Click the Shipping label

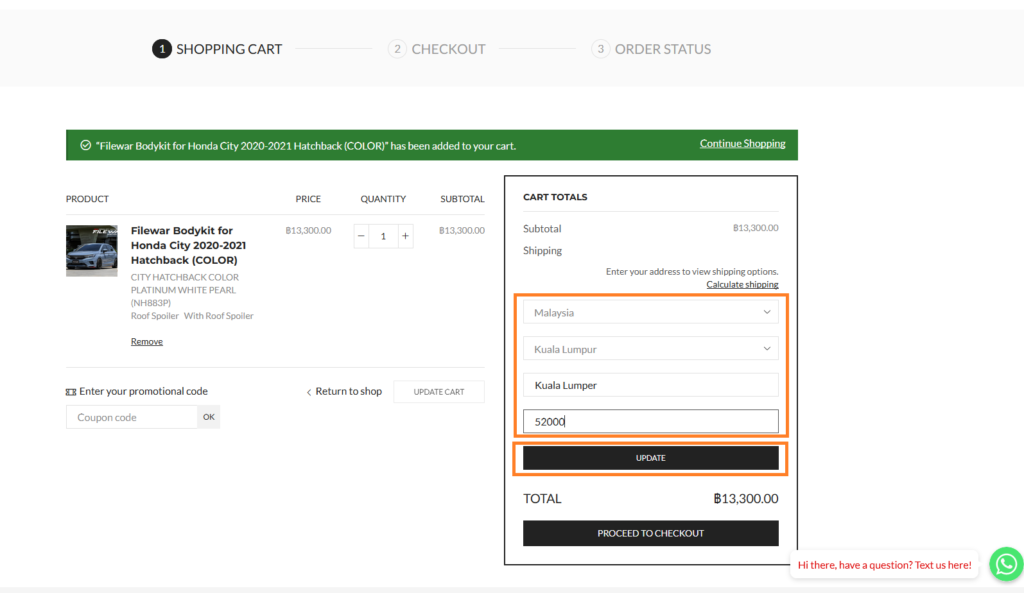tap(542, 250)
